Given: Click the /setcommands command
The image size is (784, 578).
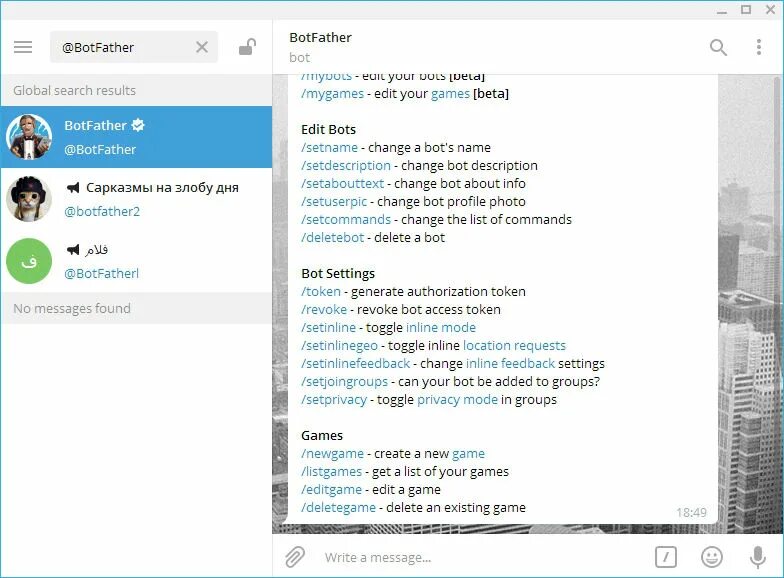Looking at the screenshot, I should click(x=346, y=220).
